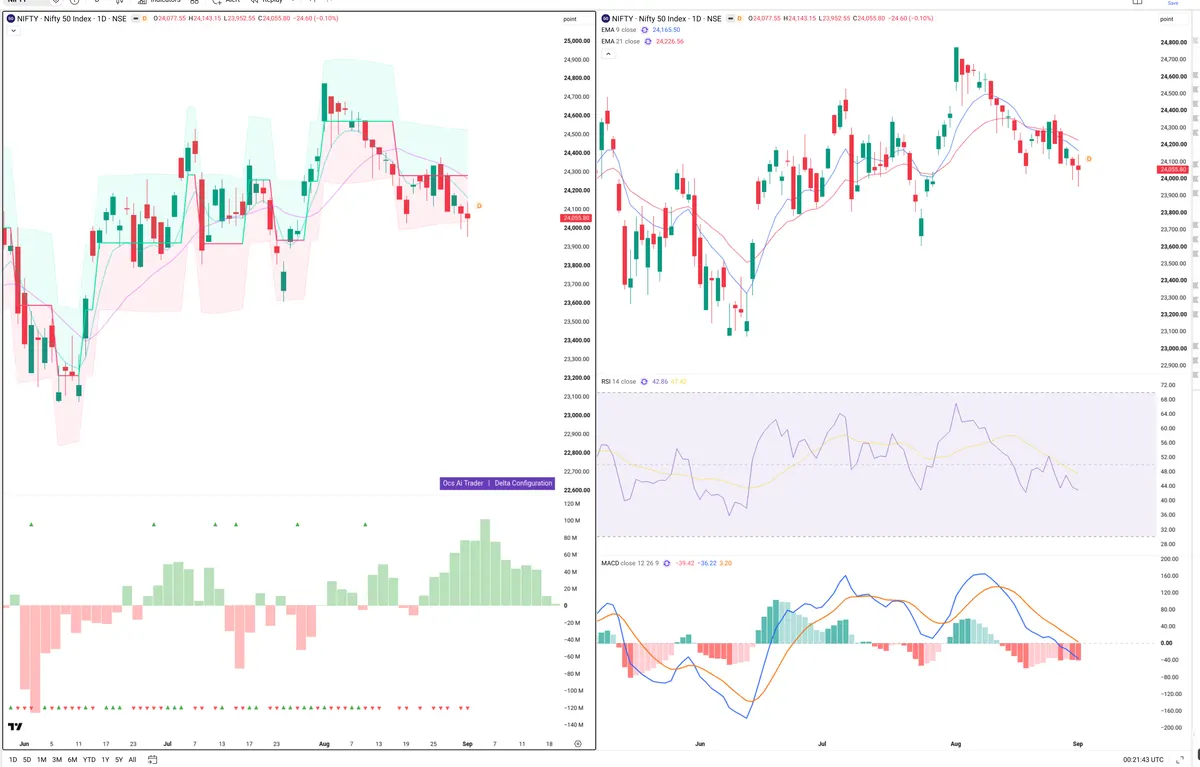
Task: Click the 25,000.00 price axis label
Action: tap(577, 41)
